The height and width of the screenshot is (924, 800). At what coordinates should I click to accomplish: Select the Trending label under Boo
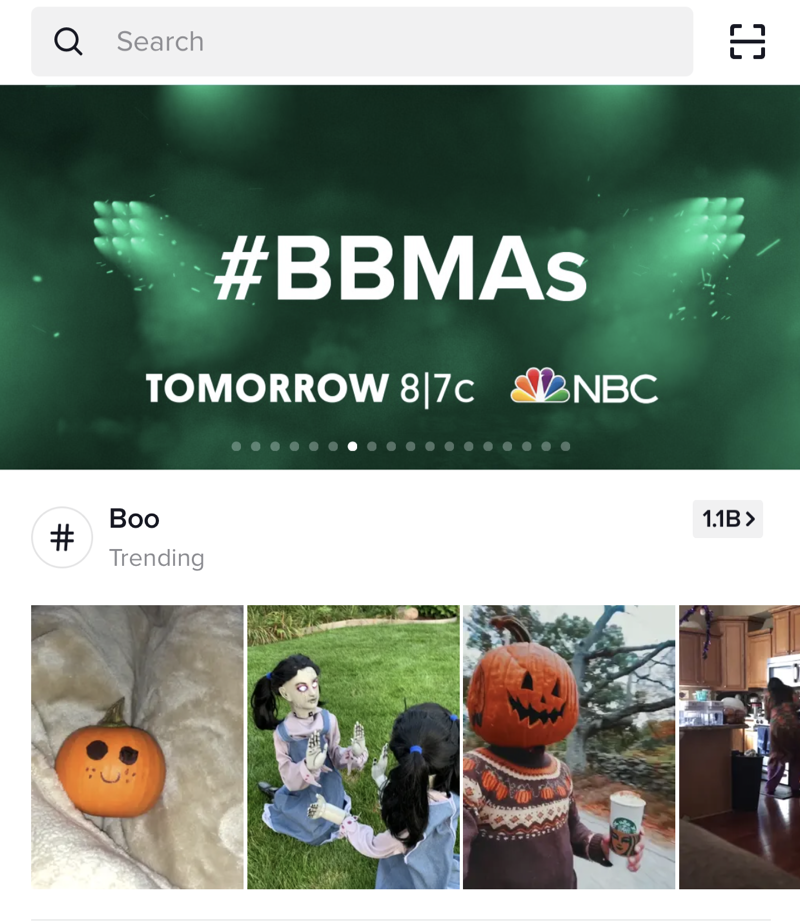point(157,557)
